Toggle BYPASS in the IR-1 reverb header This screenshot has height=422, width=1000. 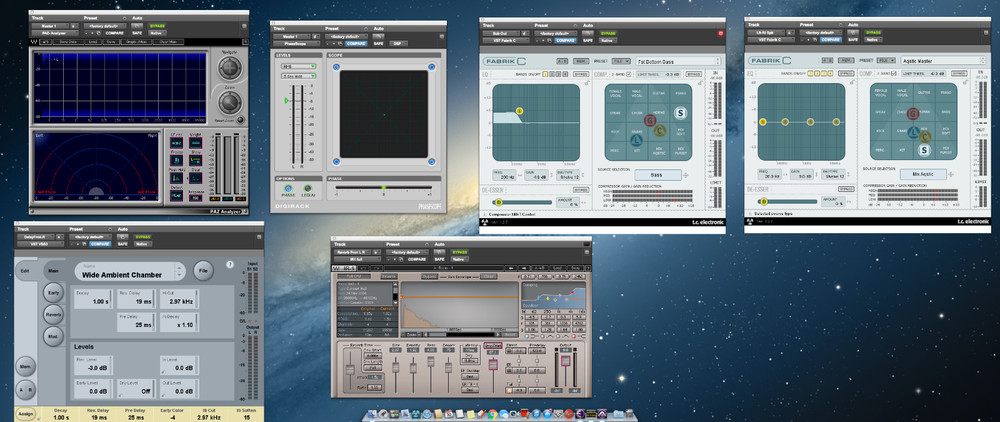pyautogui.click(x=460, y=252)
